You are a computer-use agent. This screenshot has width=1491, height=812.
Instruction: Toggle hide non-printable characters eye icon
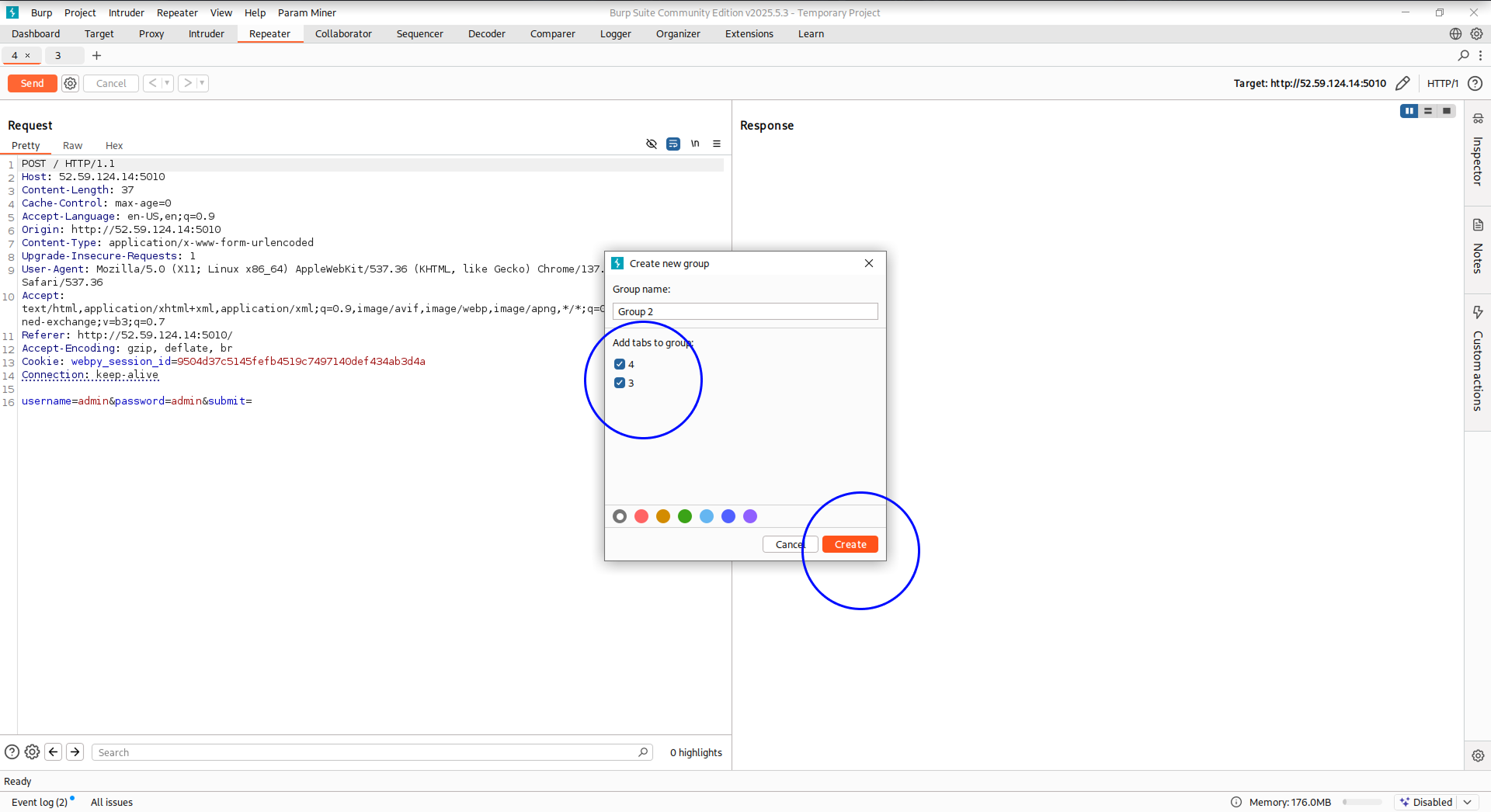652,144
